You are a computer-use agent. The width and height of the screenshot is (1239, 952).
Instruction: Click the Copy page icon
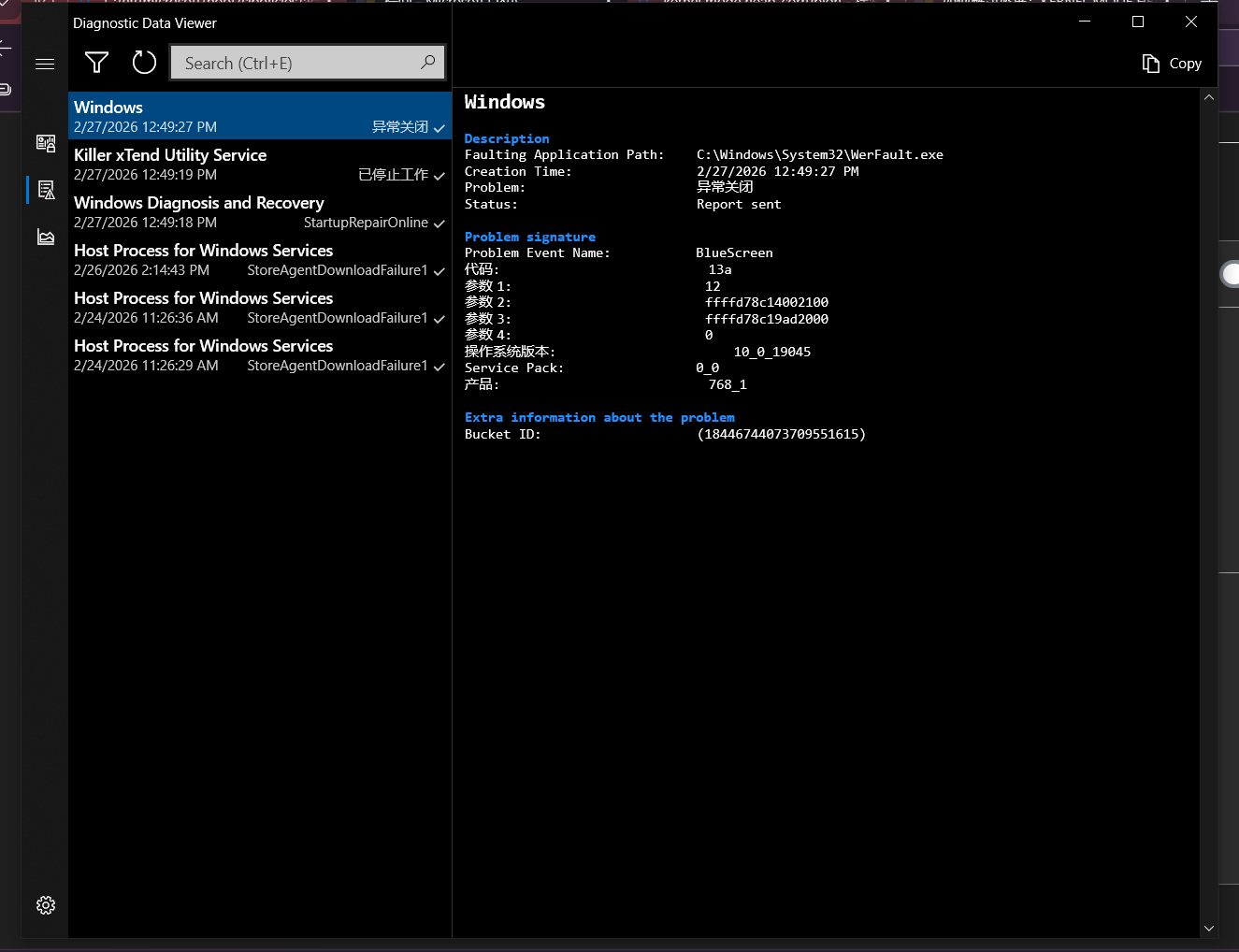[1151, 64]
